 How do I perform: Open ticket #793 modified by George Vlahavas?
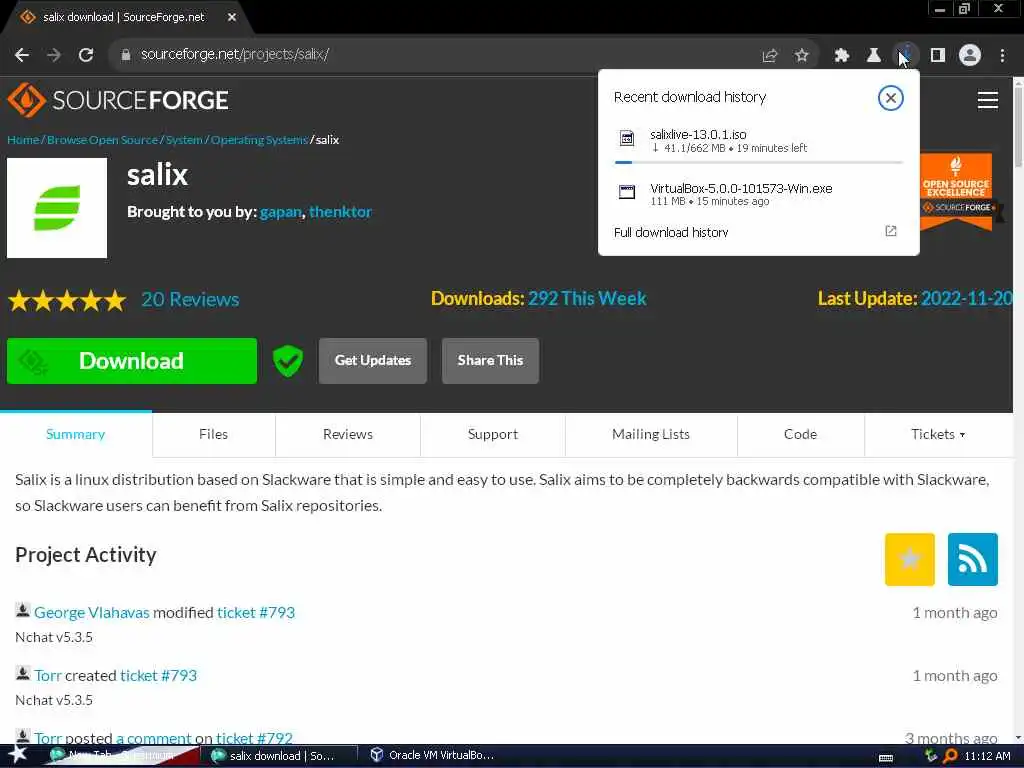click(x=256, y=613)
